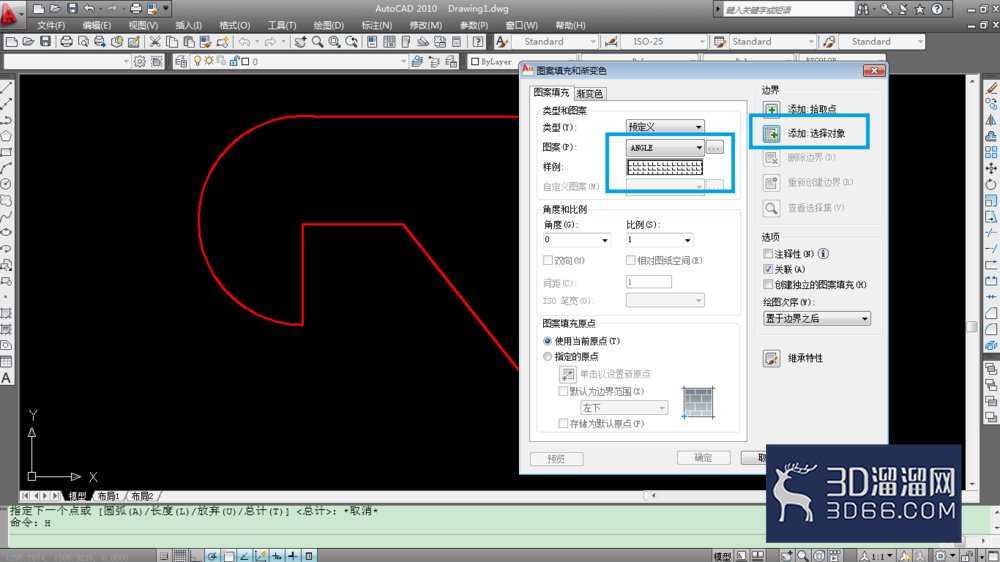The height and width of the screenshot is (562, 1000).
Task: Click the 'Add: Pick points' (添加:拾取点) label
Action: pos(812,109)
